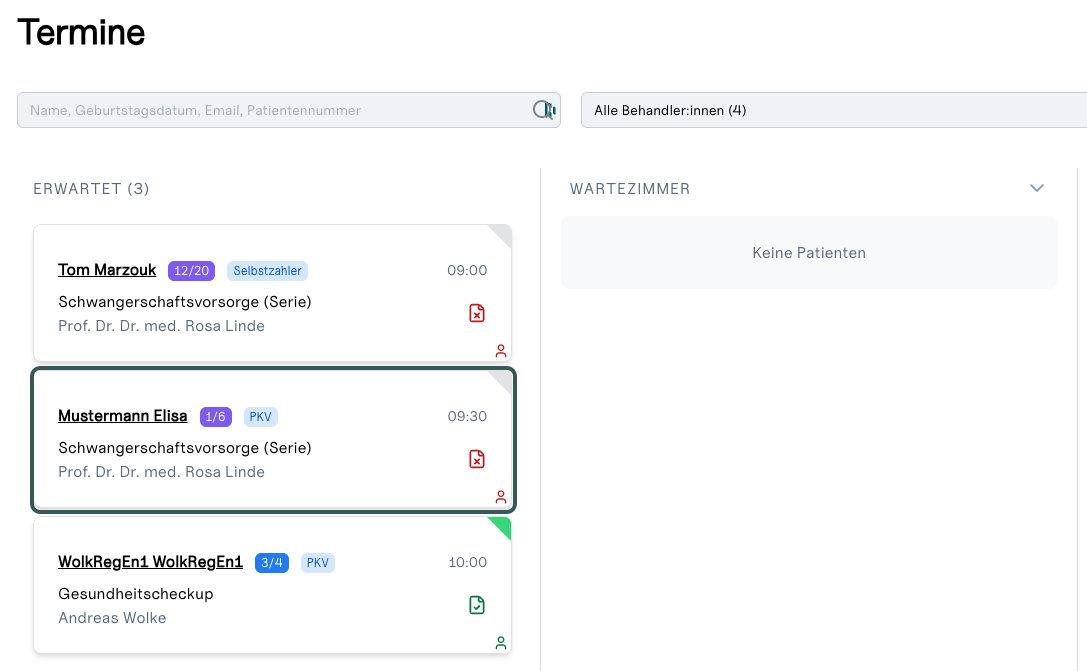This screenshot has width=1087, height=671.
Task: Click Schwangerschaftsvorsorge (Serie) on Tom Marzouk card
Action: pos(185,302)
